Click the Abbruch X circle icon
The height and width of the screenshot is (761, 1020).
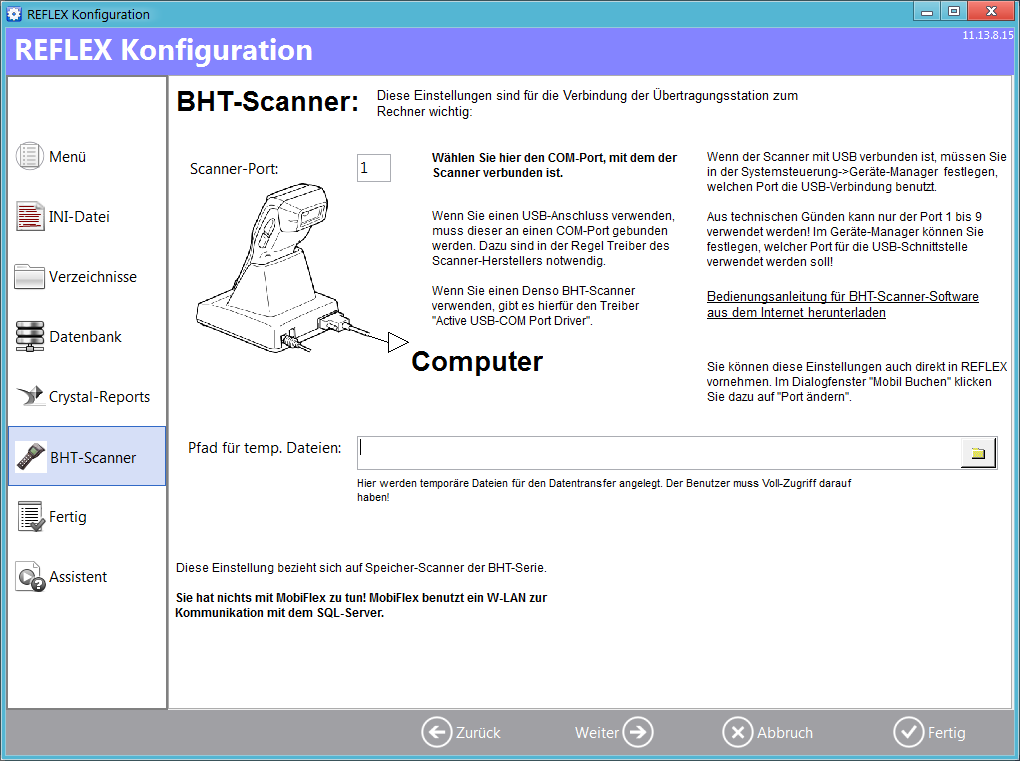[738, 732]
